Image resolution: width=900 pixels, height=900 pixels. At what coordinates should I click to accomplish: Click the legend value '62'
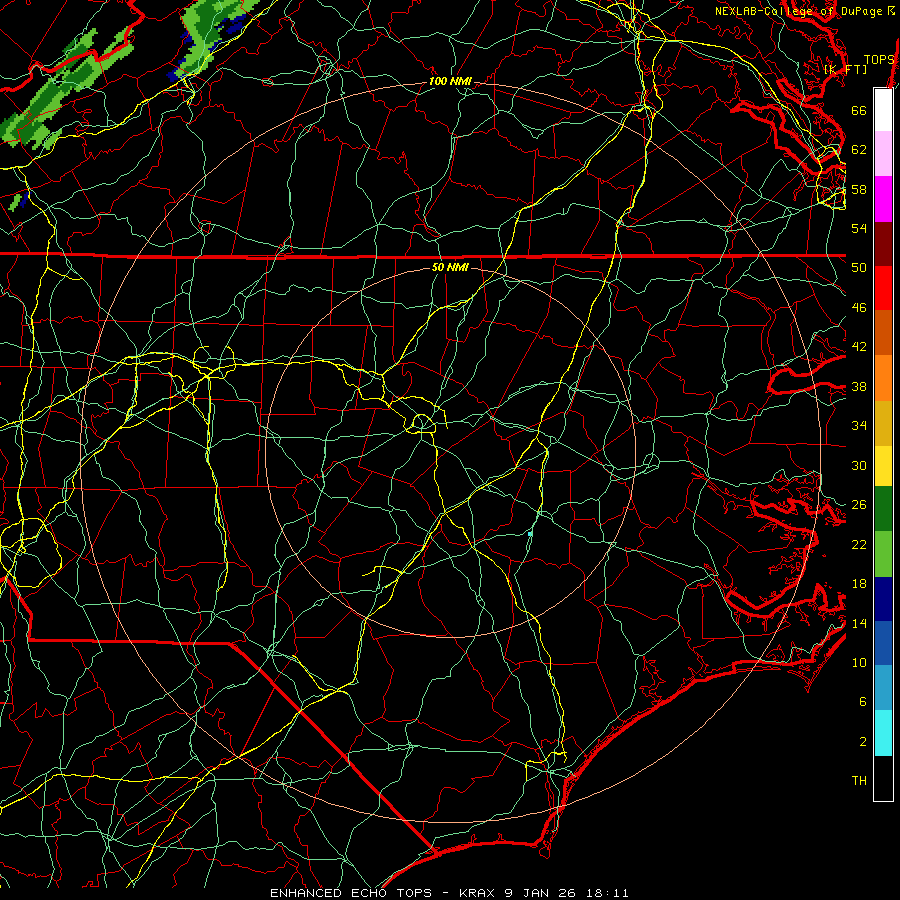point(859,150)
